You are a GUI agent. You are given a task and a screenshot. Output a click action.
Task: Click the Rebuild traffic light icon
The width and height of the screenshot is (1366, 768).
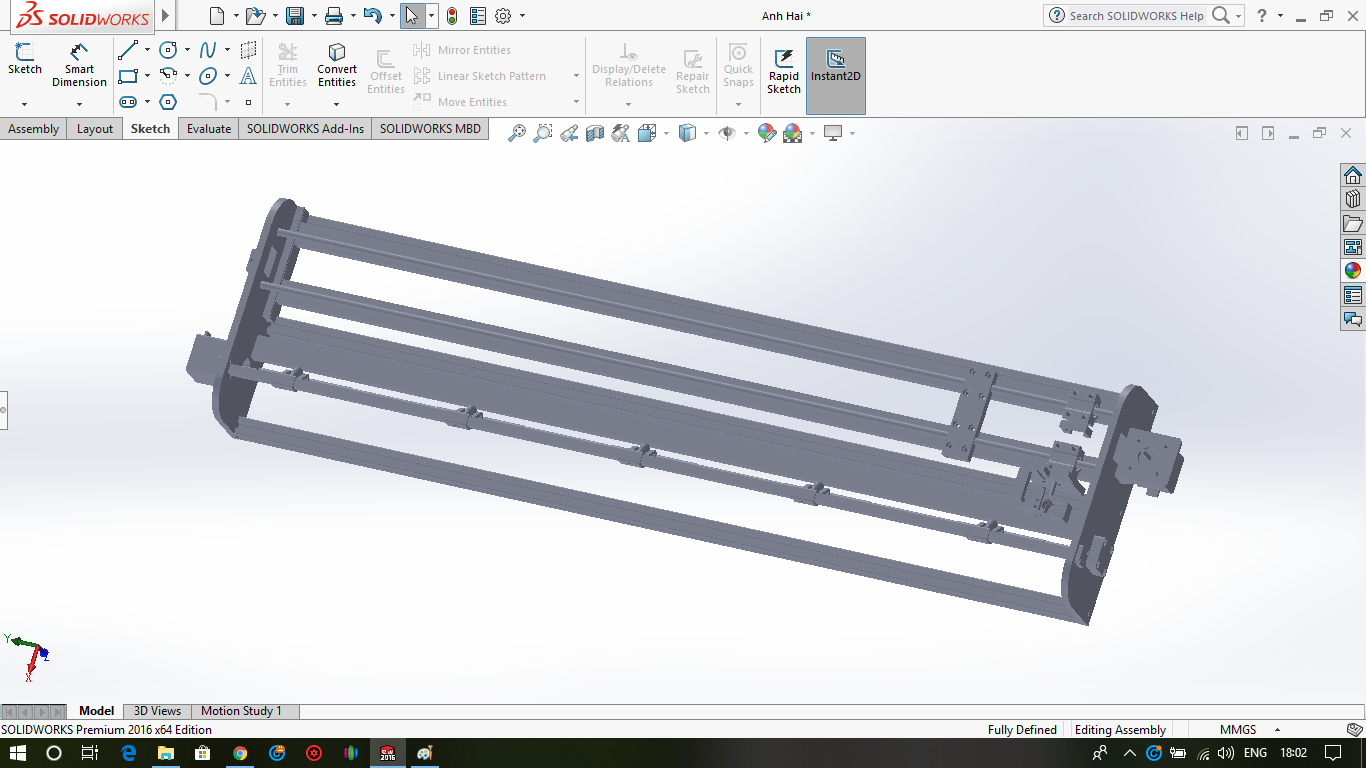(x=452, y=16)
